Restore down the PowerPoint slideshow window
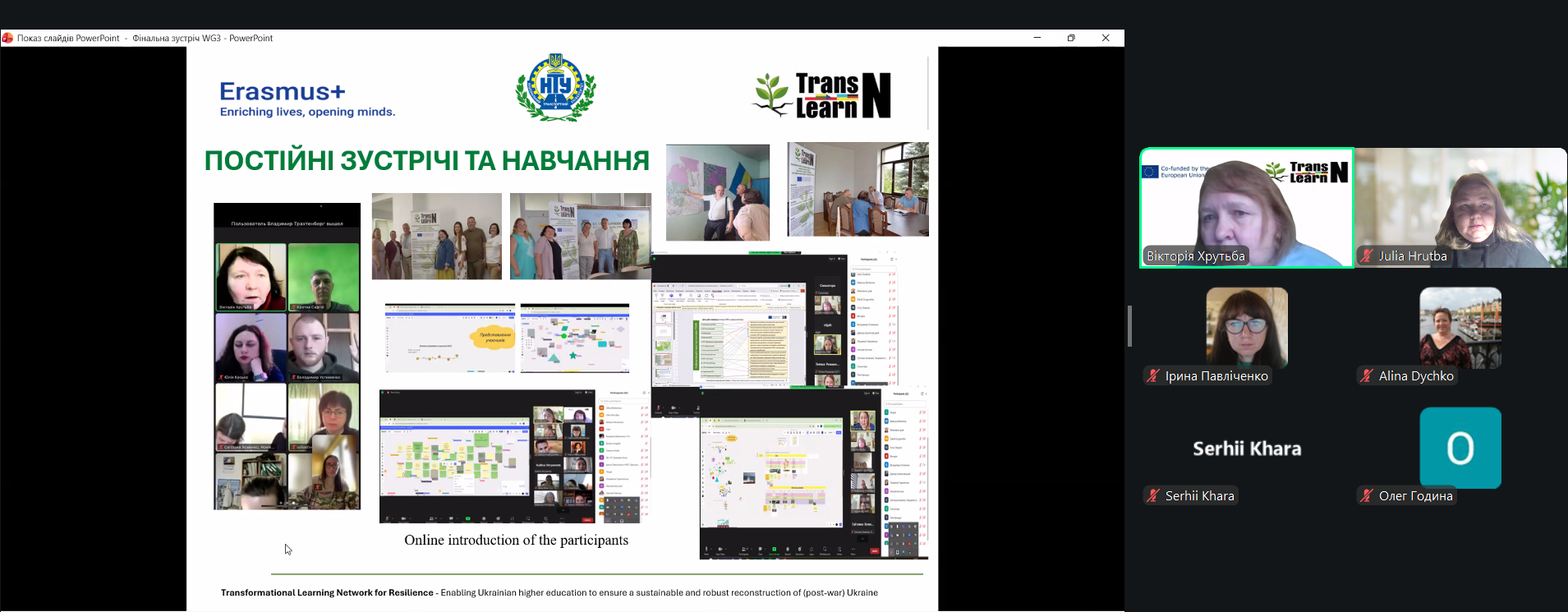The image size is (1568, 612). click(x=1071, y=38)
